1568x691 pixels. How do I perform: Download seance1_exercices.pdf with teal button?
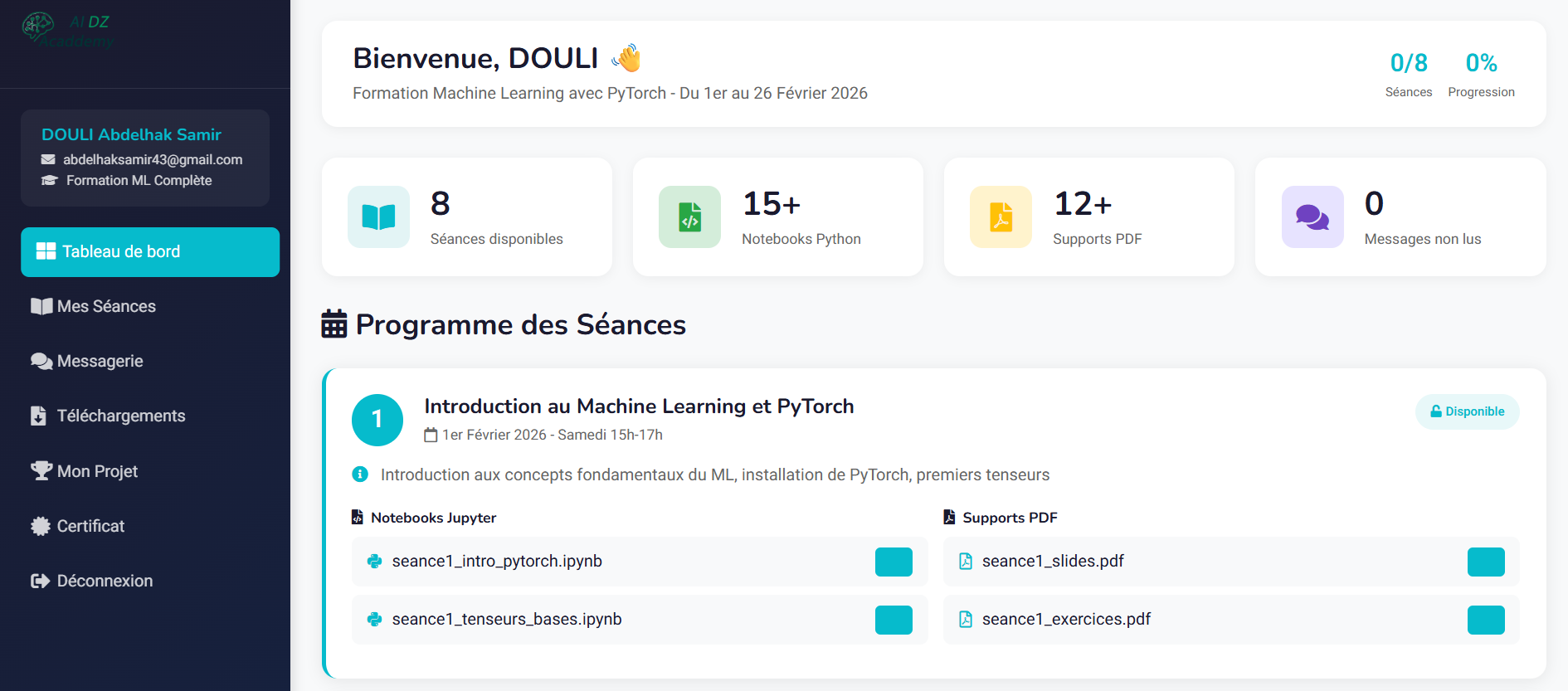pyautogui.click(x=1486, y=620)
